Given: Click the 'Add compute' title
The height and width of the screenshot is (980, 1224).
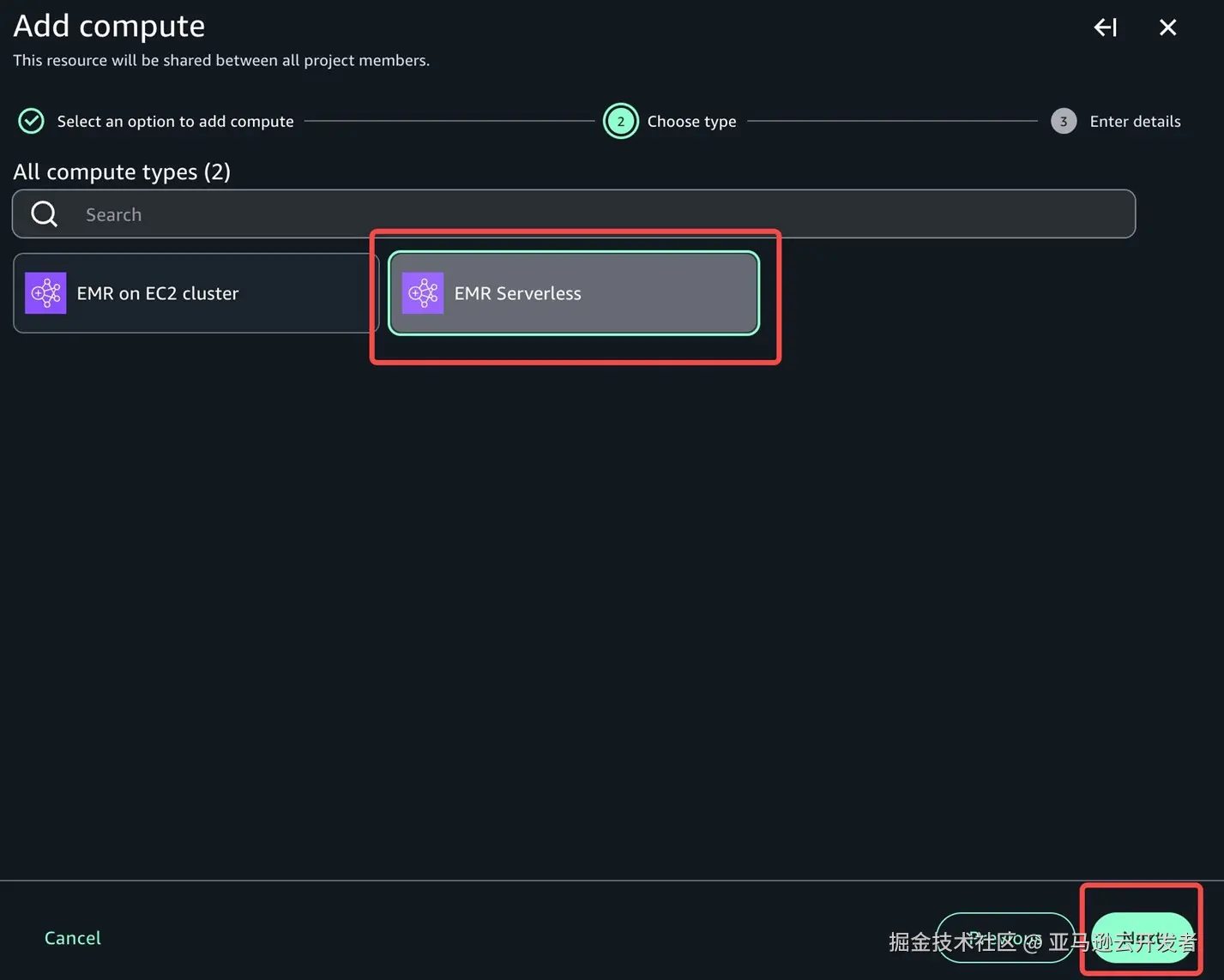Looking at the screenshot, I should point(109,26).
